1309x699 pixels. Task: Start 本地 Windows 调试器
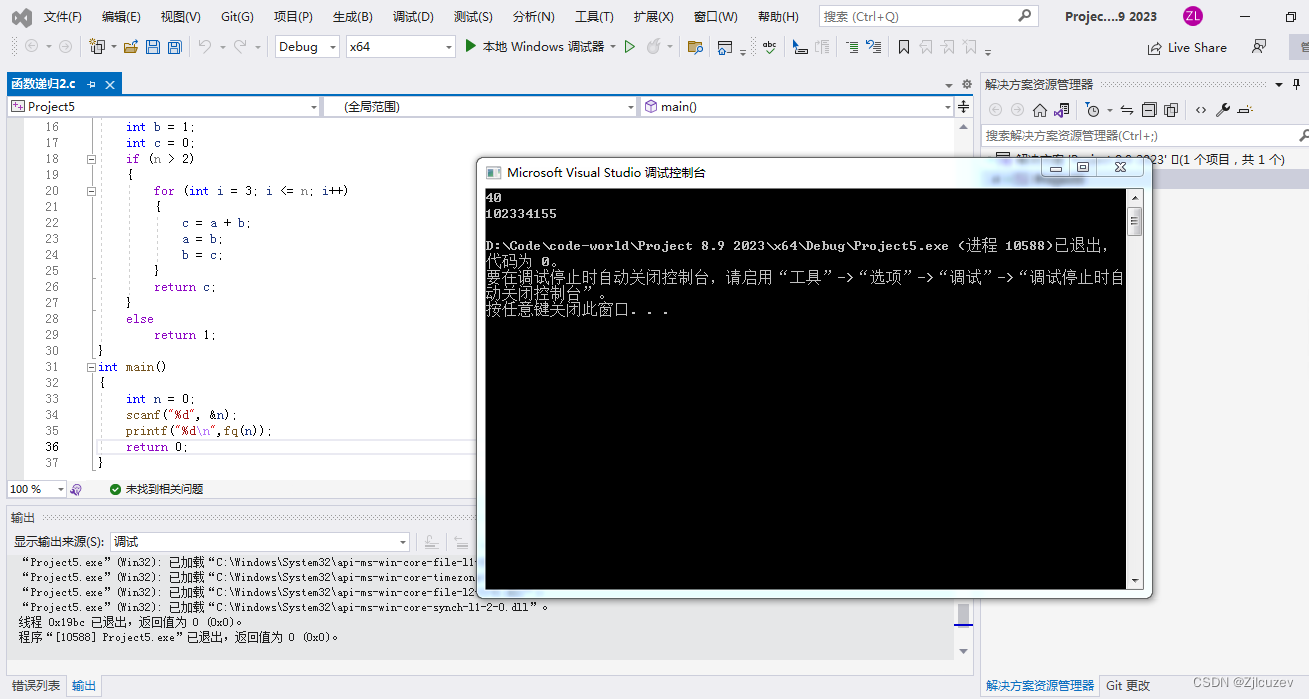[x=535, y=47]
